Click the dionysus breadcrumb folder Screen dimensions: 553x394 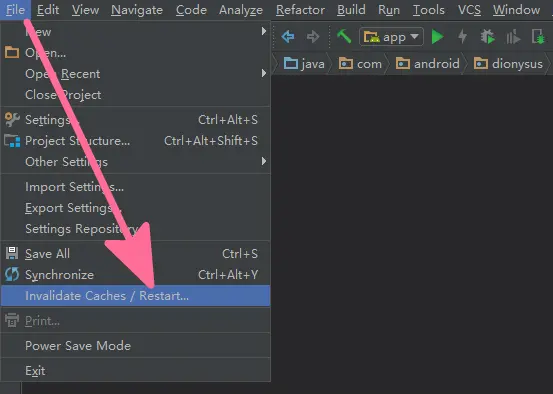[x=508, y=64]
